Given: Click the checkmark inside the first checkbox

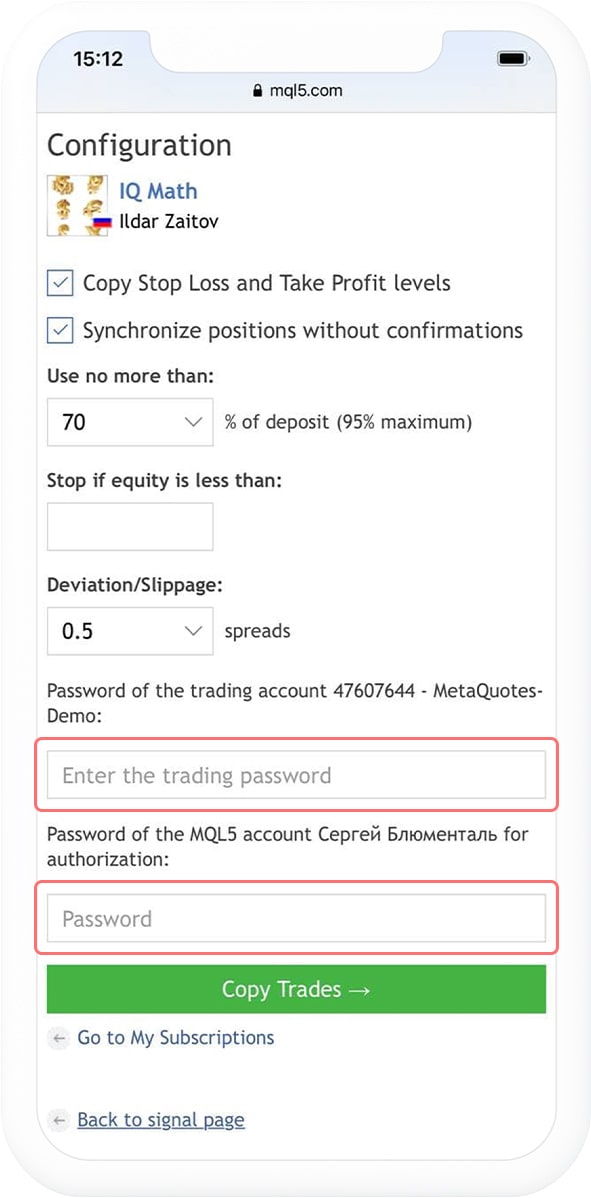Looking at the screenshot, I should coord(60,282).
